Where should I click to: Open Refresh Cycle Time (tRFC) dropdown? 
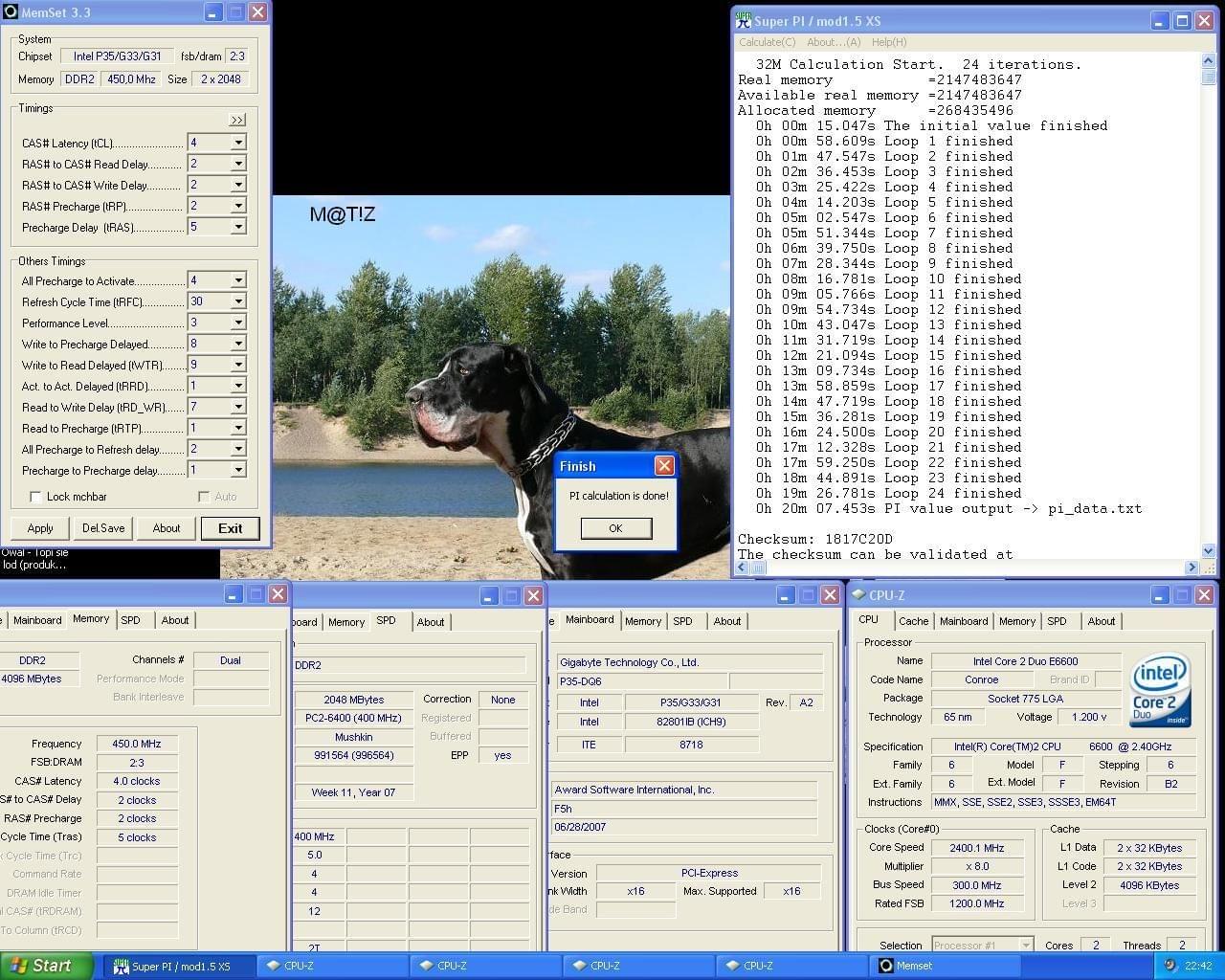click(238, 301)
